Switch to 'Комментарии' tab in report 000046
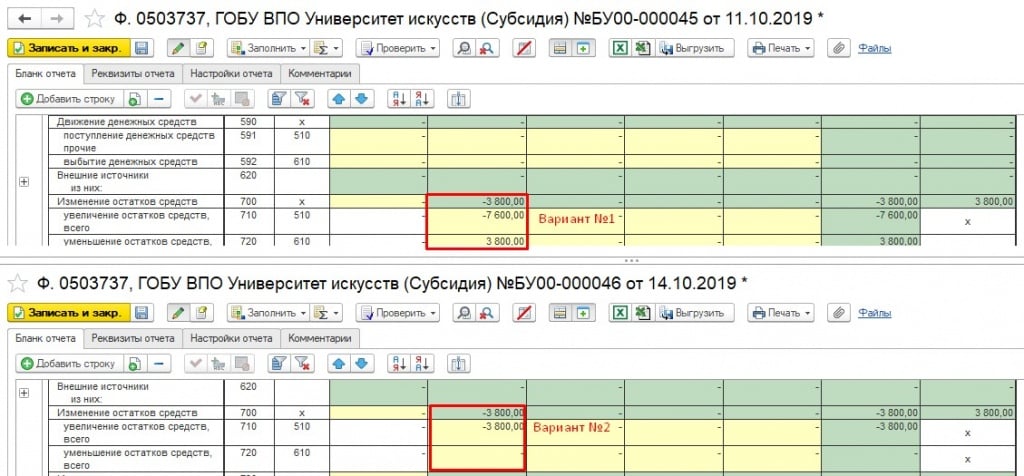Image resolution: width=1024 pixels, height=476 pixels. pyautogui.click(x=320, y=338)
